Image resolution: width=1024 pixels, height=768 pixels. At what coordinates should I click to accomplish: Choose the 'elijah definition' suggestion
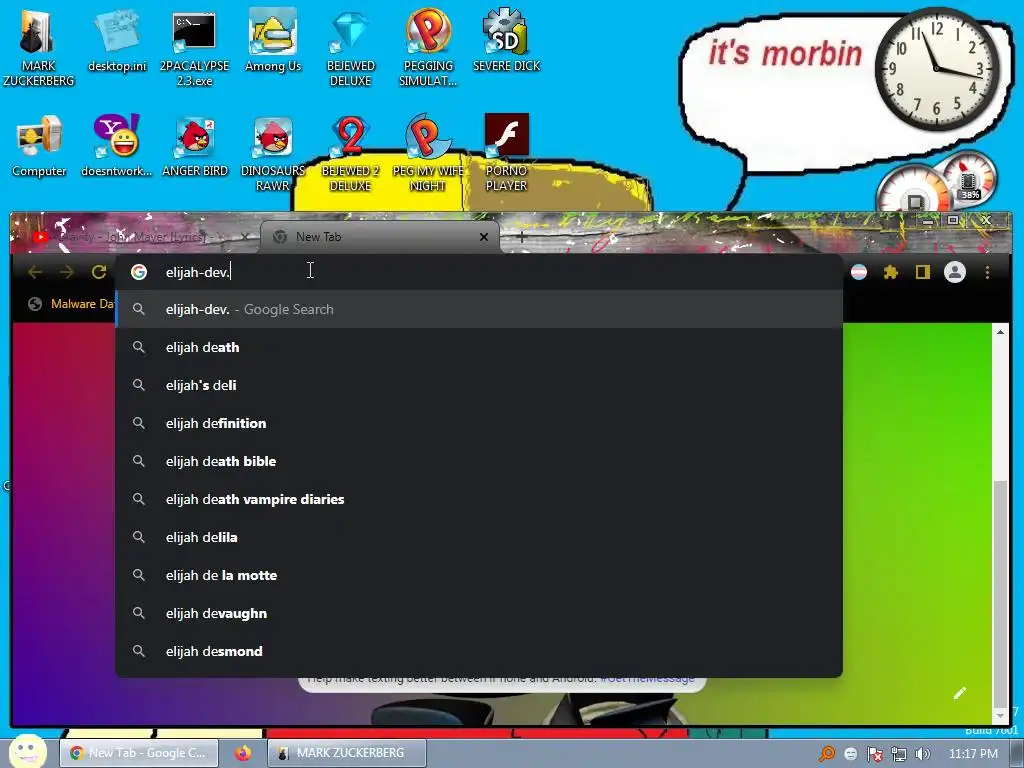pyautogui.click(x=479, y=423)
